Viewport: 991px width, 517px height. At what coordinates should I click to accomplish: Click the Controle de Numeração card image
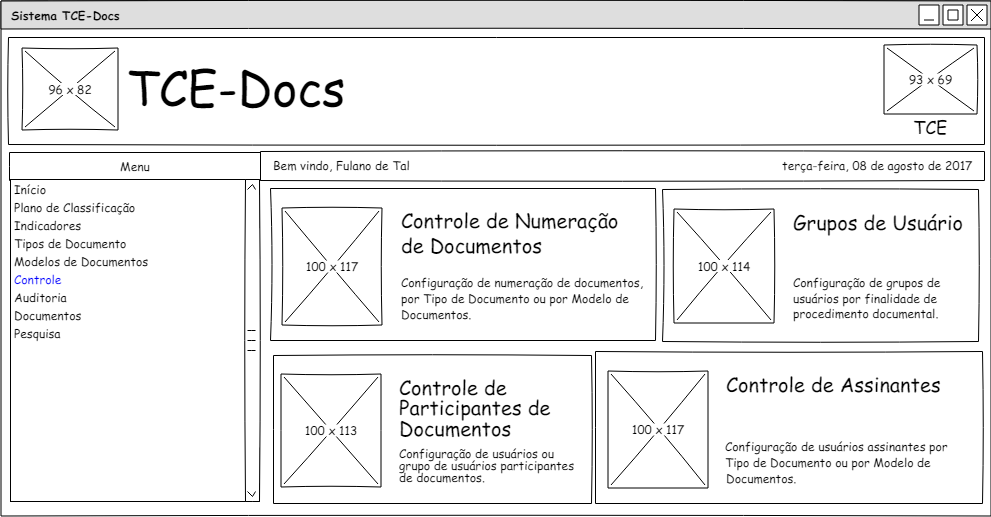point(331,266)
